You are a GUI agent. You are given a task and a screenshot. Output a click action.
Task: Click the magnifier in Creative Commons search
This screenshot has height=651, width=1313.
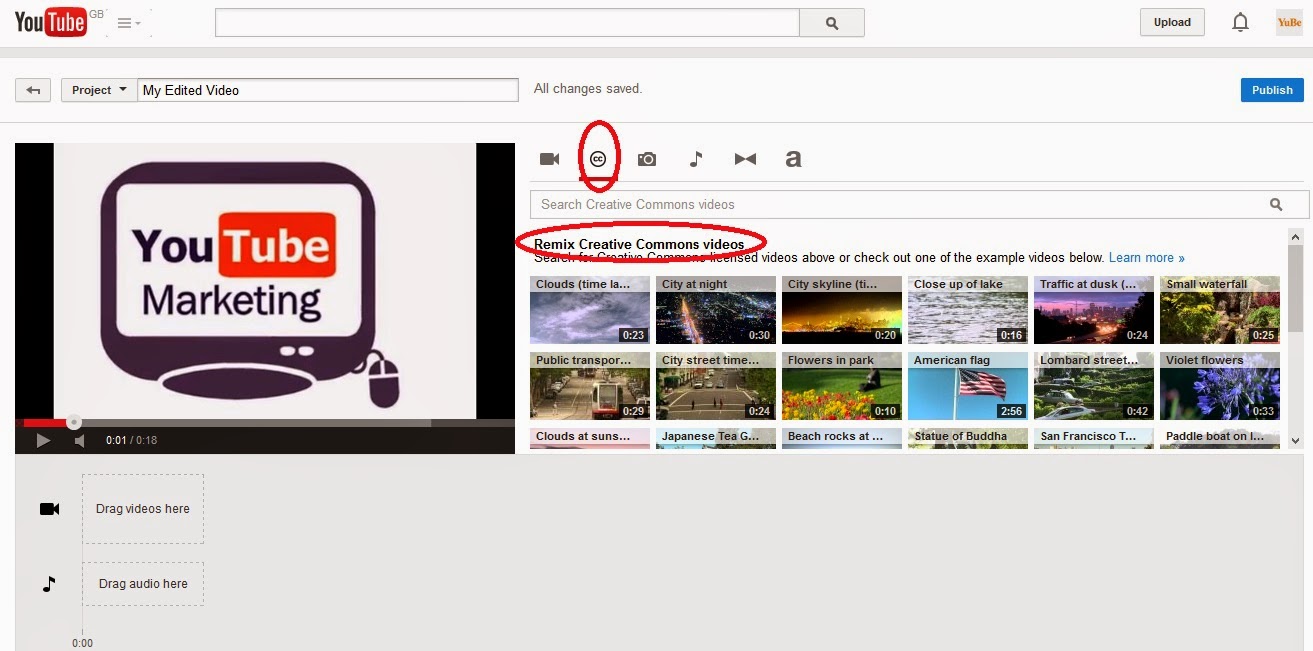point(1276,204)
